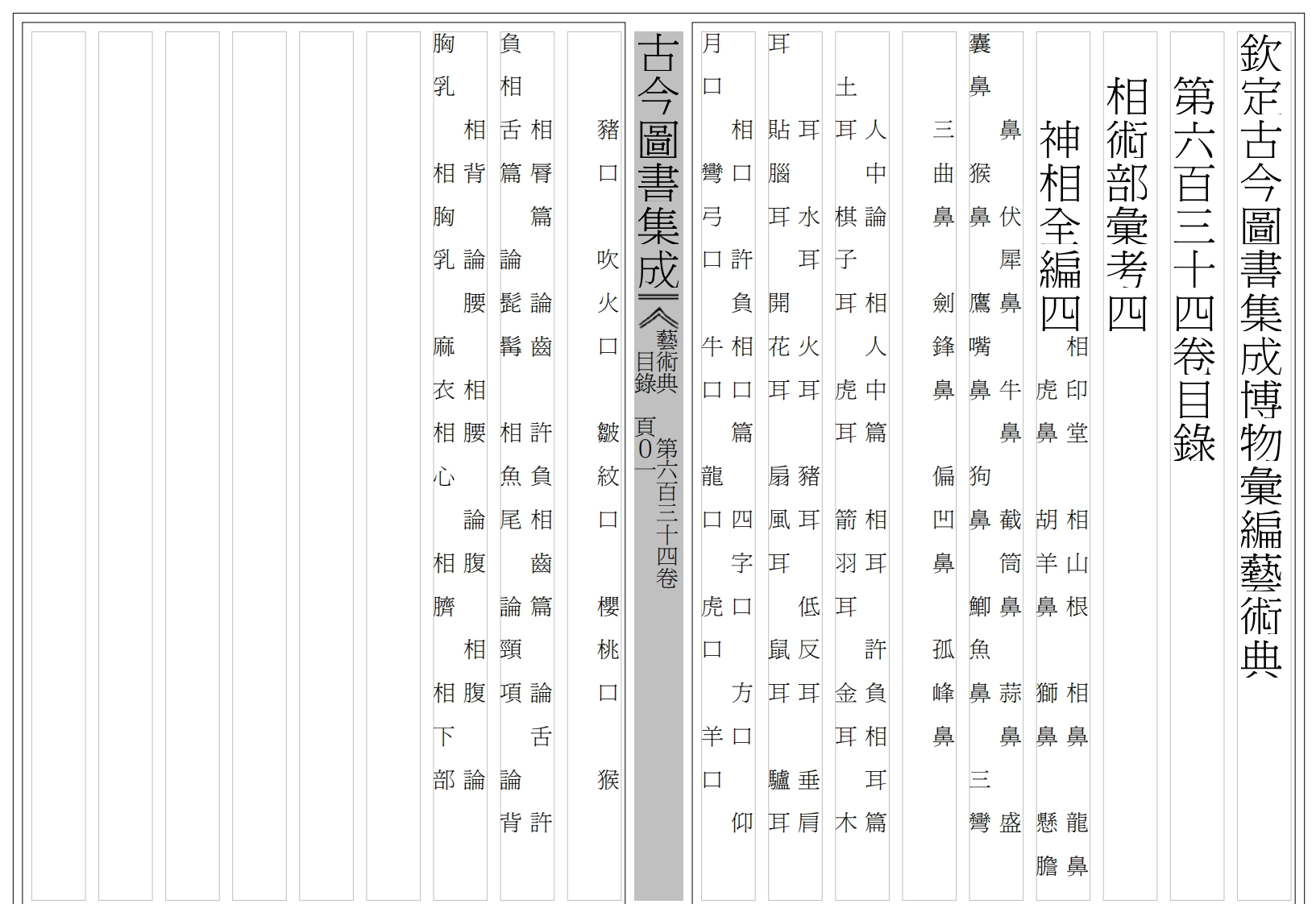Viewport: 1316px width, 904px height.
Task: Select the 三曲鼻 entry
Action: 943,173
